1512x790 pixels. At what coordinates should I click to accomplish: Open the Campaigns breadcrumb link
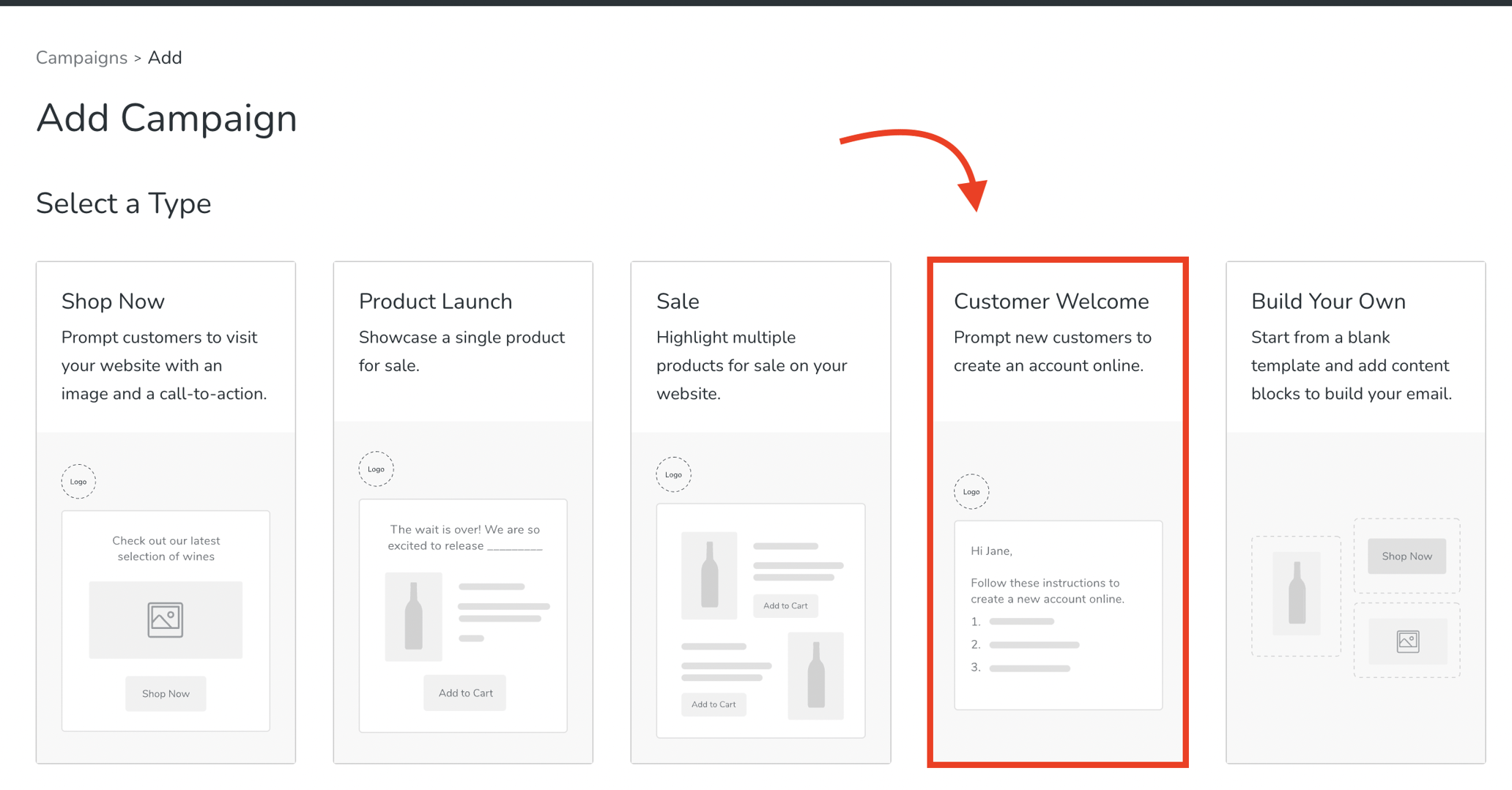click(81, 57)
